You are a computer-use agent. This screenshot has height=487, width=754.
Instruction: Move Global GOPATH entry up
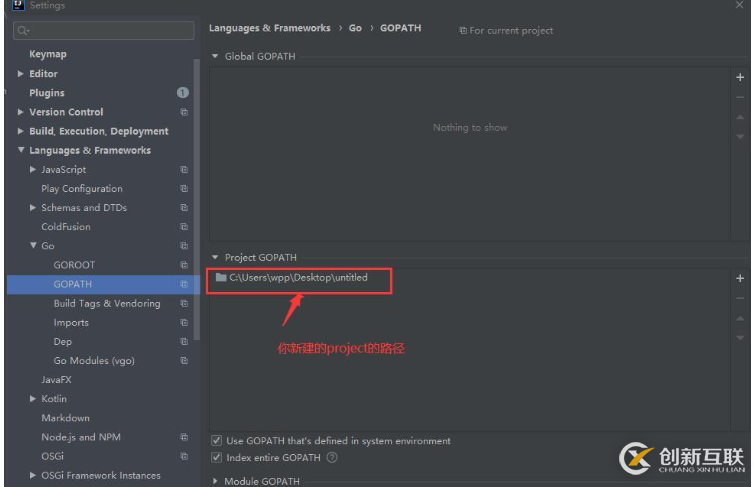point(740,117)
